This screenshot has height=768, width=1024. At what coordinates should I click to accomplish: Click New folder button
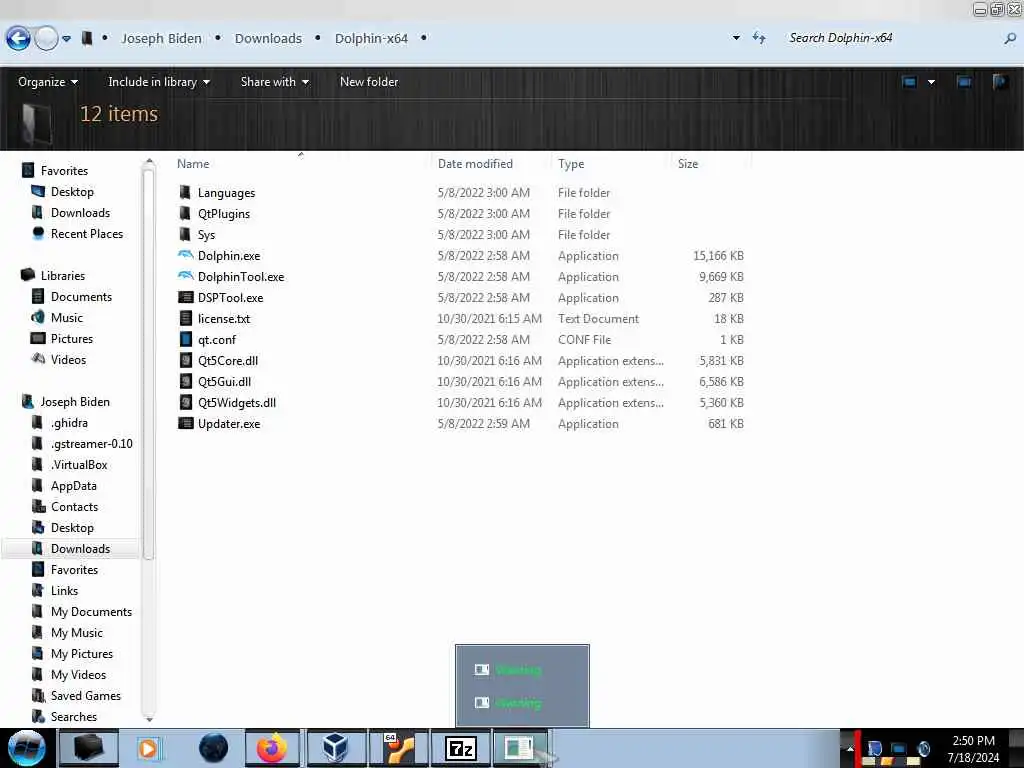[x=369, y=82]
